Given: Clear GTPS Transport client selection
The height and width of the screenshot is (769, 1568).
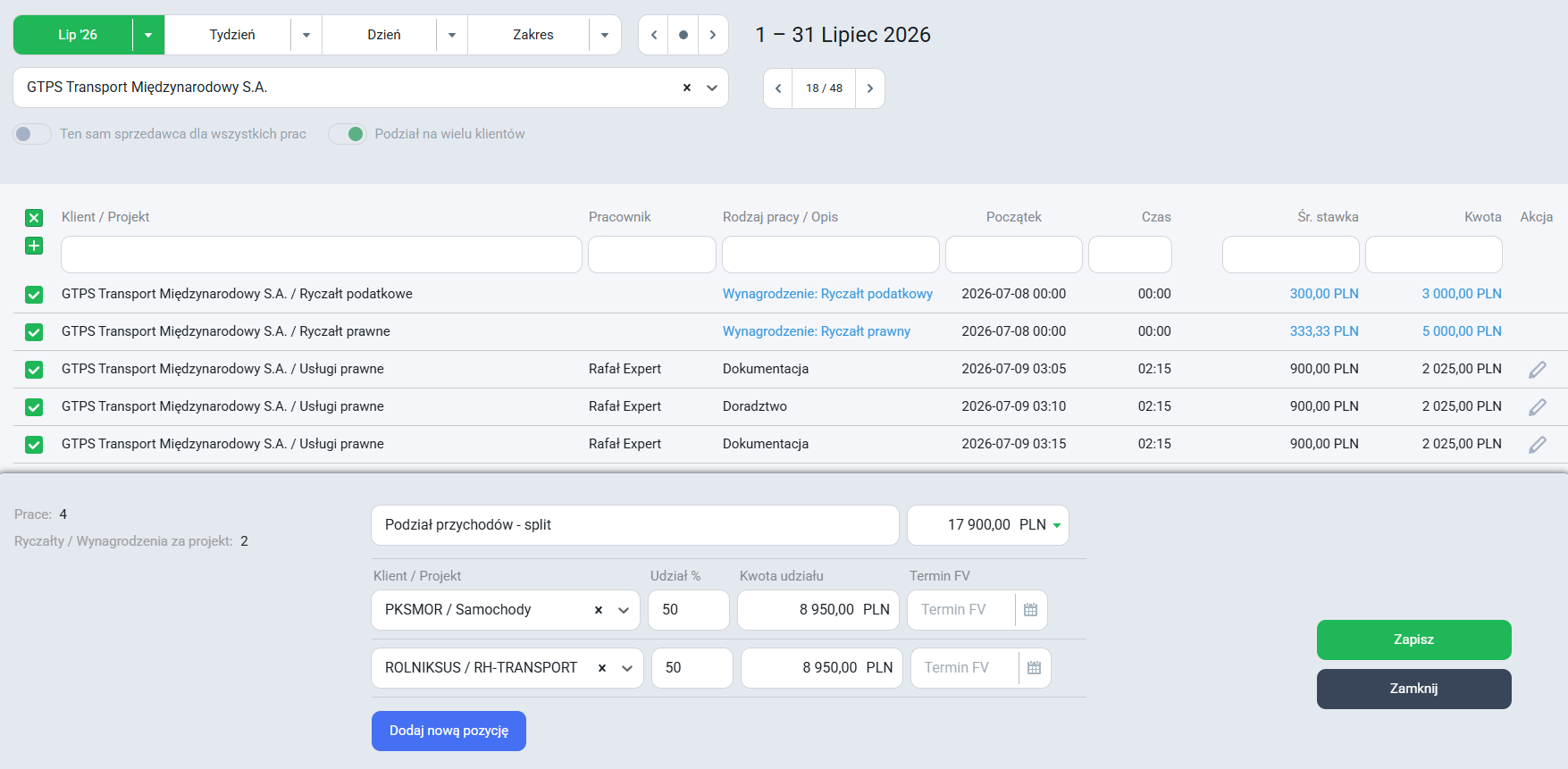Looking at the screenshot, I should click(x=687, y=88).
